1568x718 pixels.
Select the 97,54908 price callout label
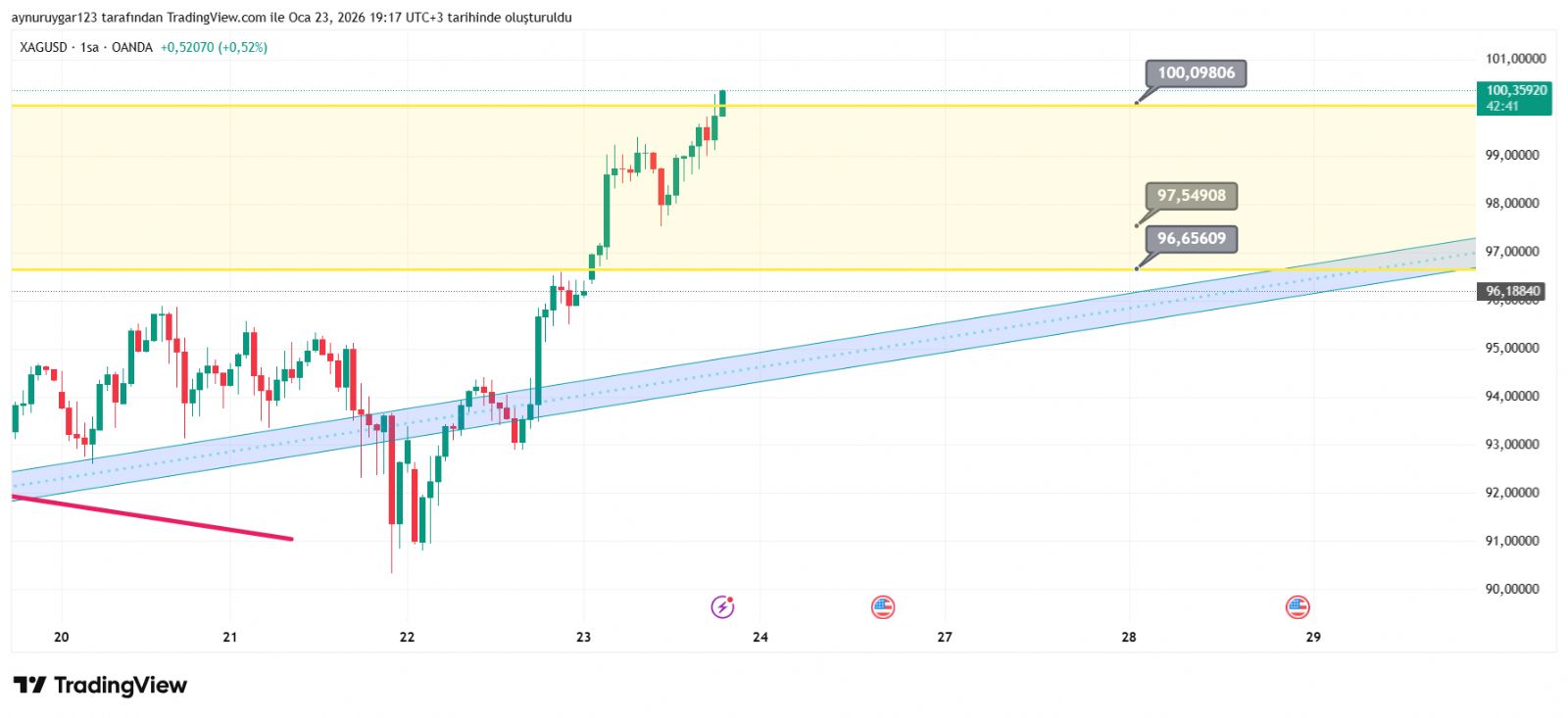[x=1191, y=195]
